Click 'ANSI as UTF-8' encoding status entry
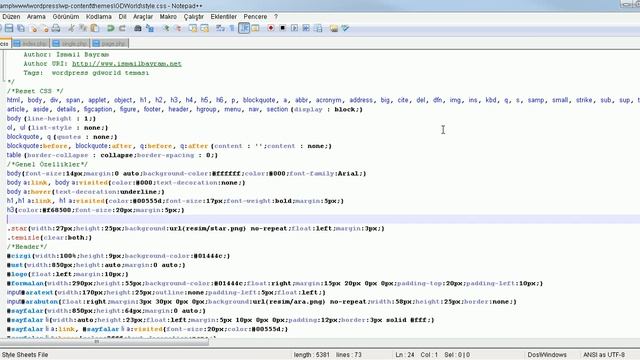 [x=604, y=355]
